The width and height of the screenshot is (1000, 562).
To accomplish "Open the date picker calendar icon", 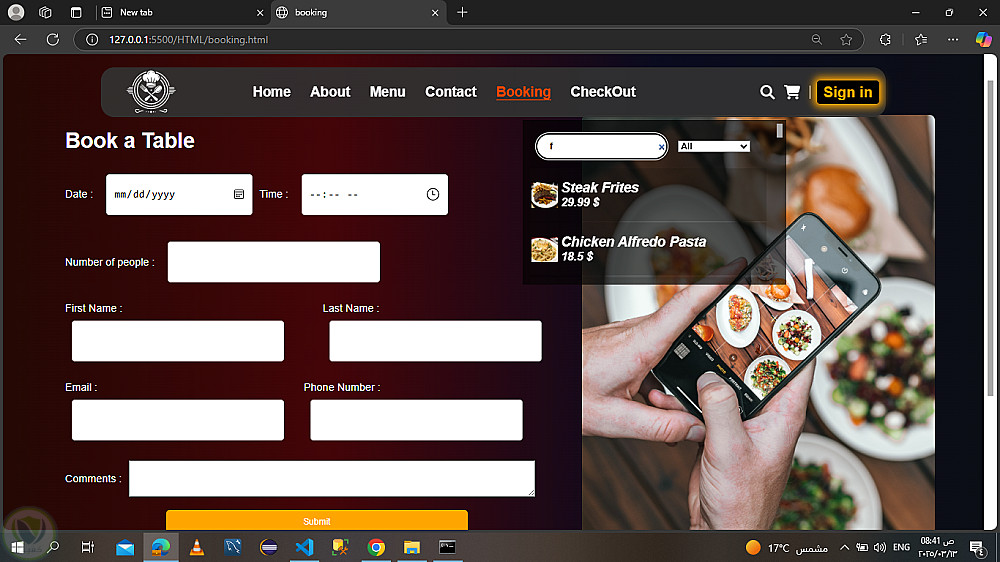I will click(x=239, y=194).
